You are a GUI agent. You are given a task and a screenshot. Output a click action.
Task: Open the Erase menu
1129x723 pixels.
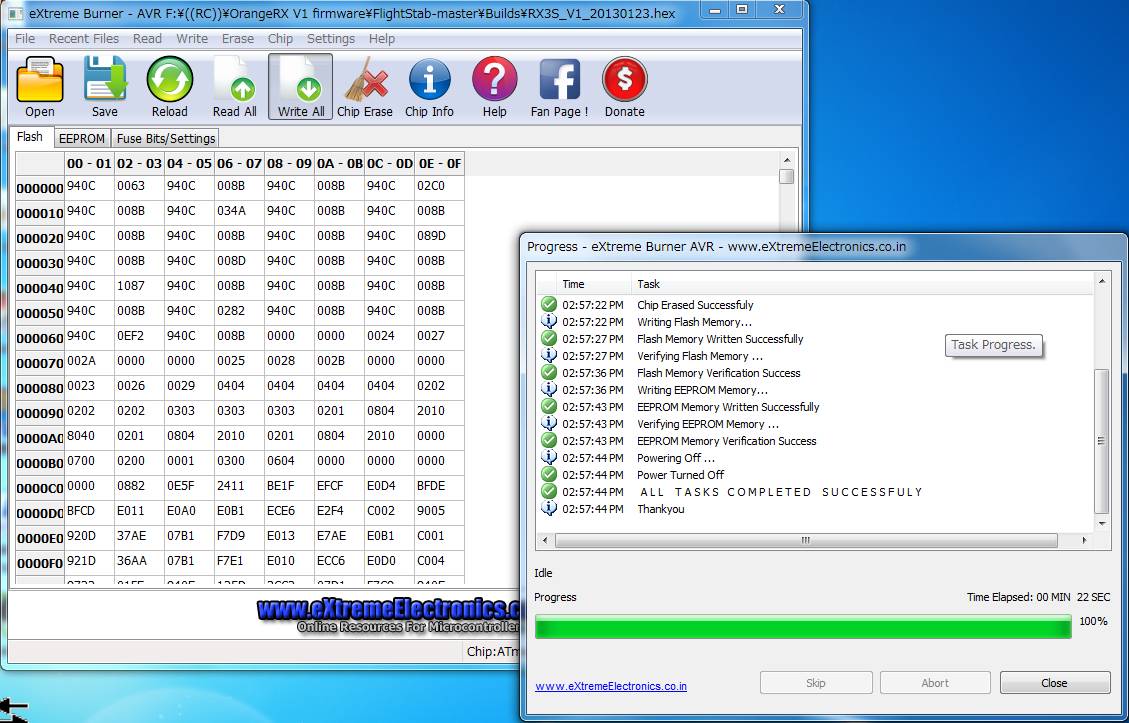click(238, 39)
